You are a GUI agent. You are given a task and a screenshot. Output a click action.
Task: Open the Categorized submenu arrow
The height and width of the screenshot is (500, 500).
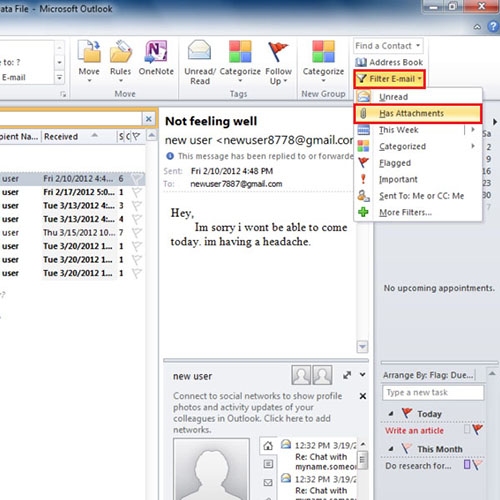click(x=473, y=146)
